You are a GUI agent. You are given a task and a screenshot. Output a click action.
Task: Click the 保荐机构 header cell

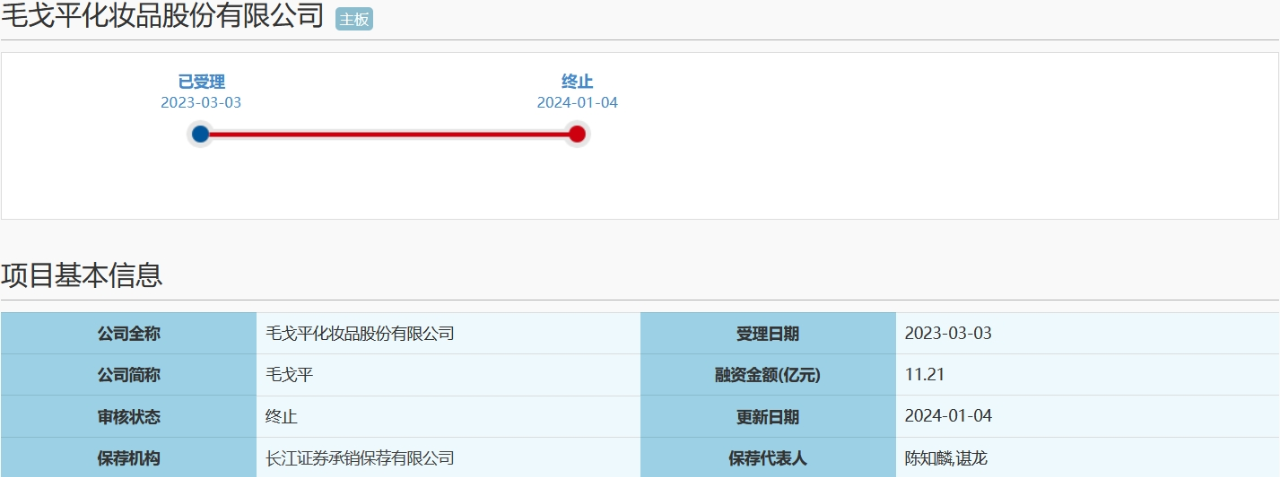click(x=128, y=458)
